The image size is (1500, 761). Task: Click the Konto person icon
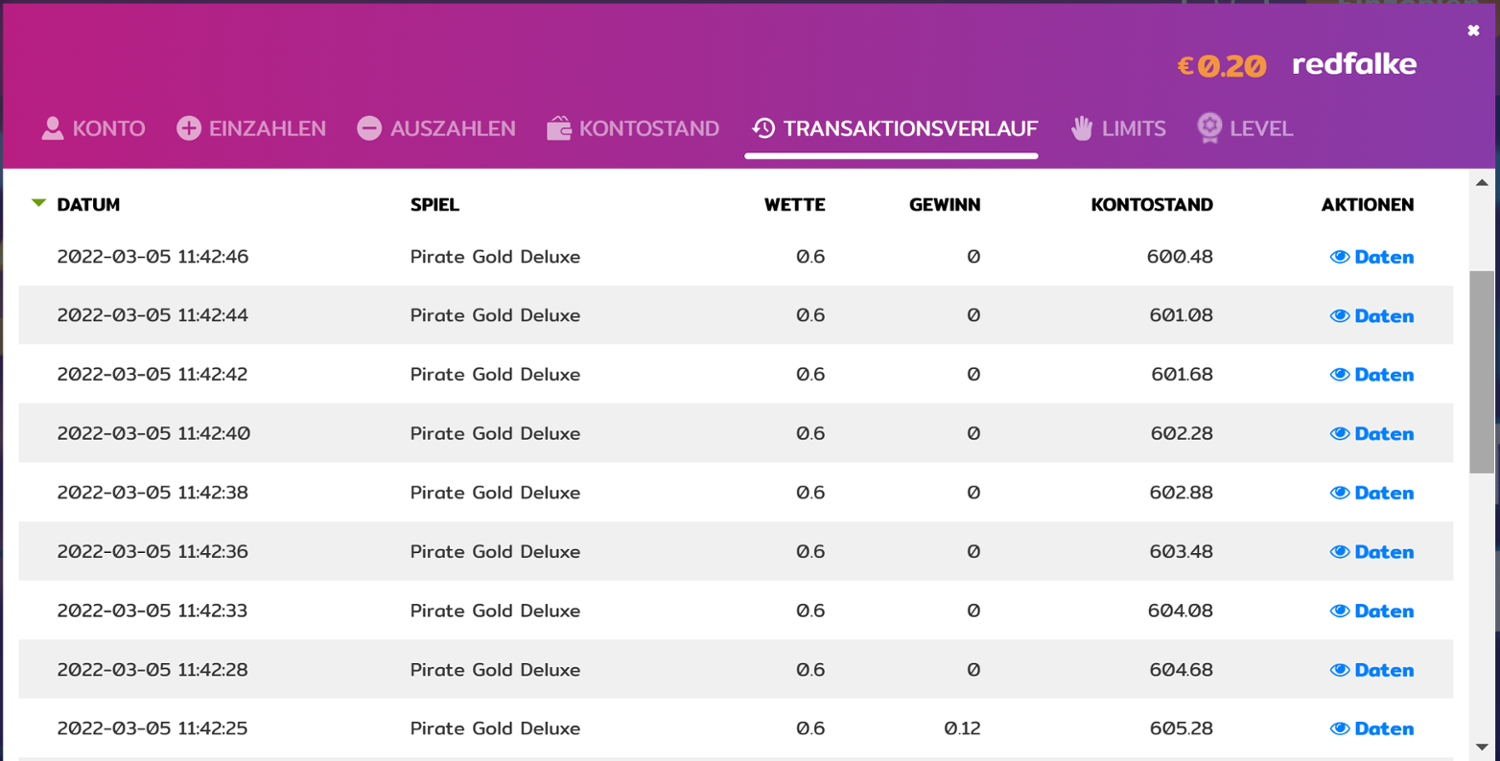[52, 129]
